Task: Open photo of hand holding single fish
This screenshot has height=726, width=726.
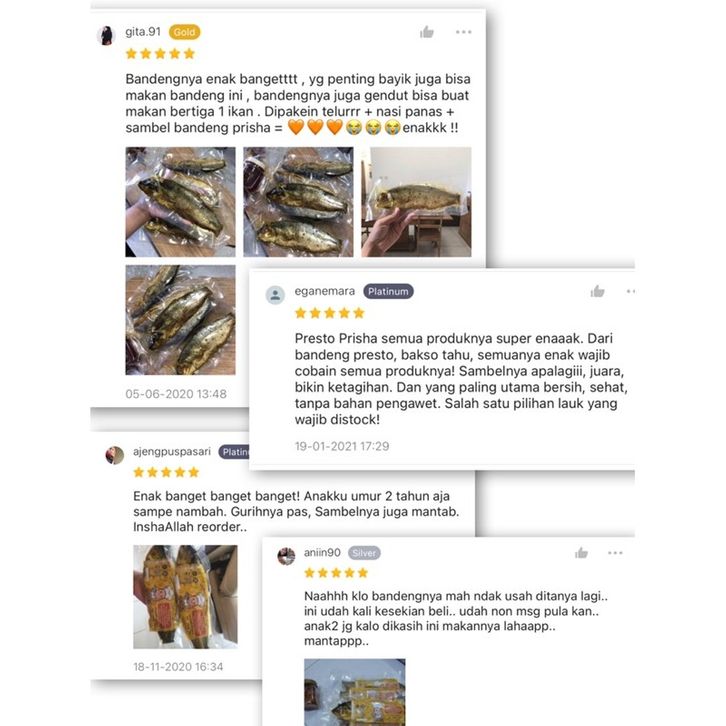Action: [416, 202]
